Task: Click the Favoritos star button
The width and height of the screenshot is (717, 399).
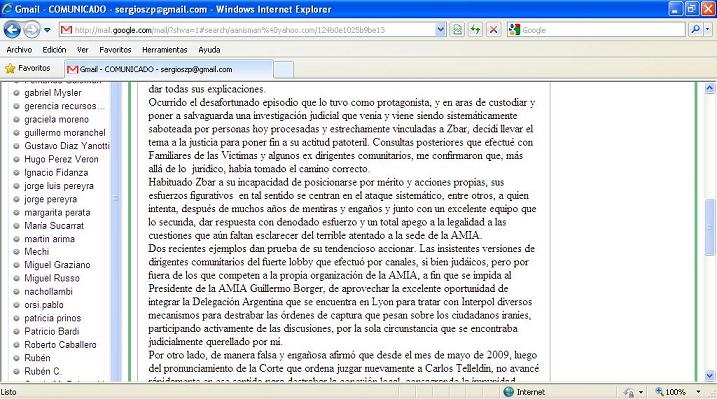Action: (x=28, y=69)
